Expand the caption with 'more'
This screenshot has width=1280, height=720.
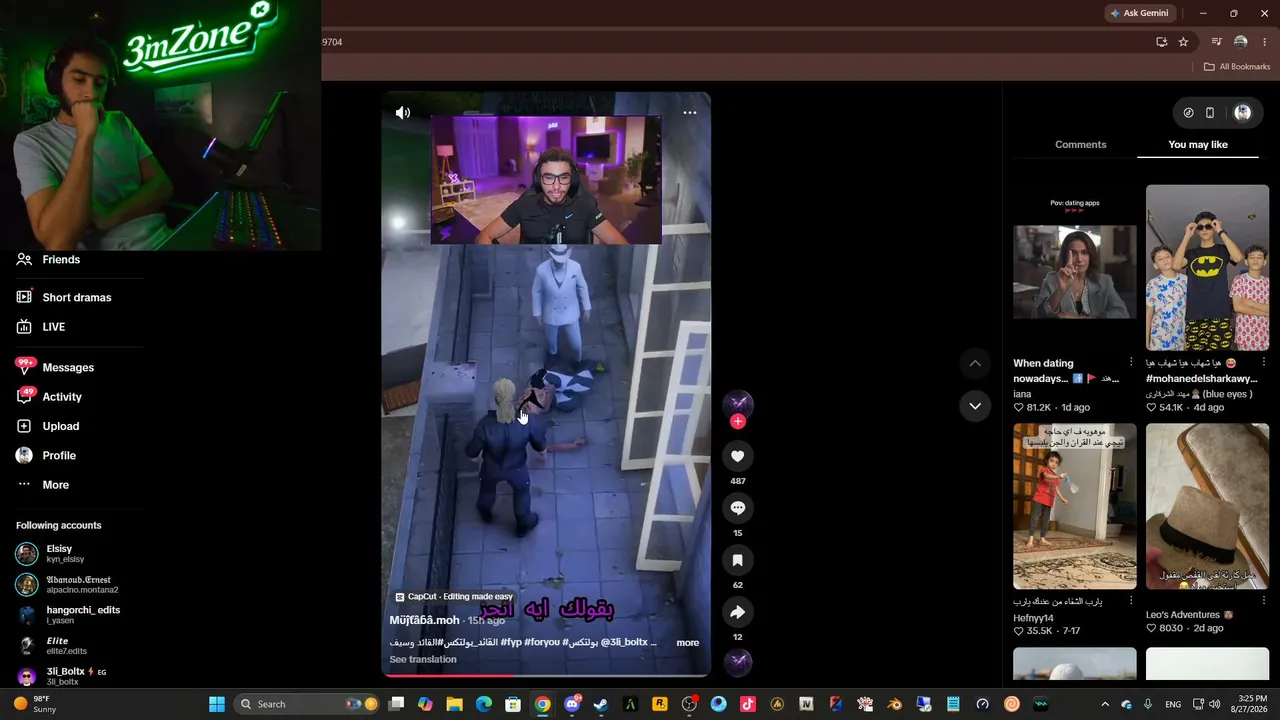point(688,643)
